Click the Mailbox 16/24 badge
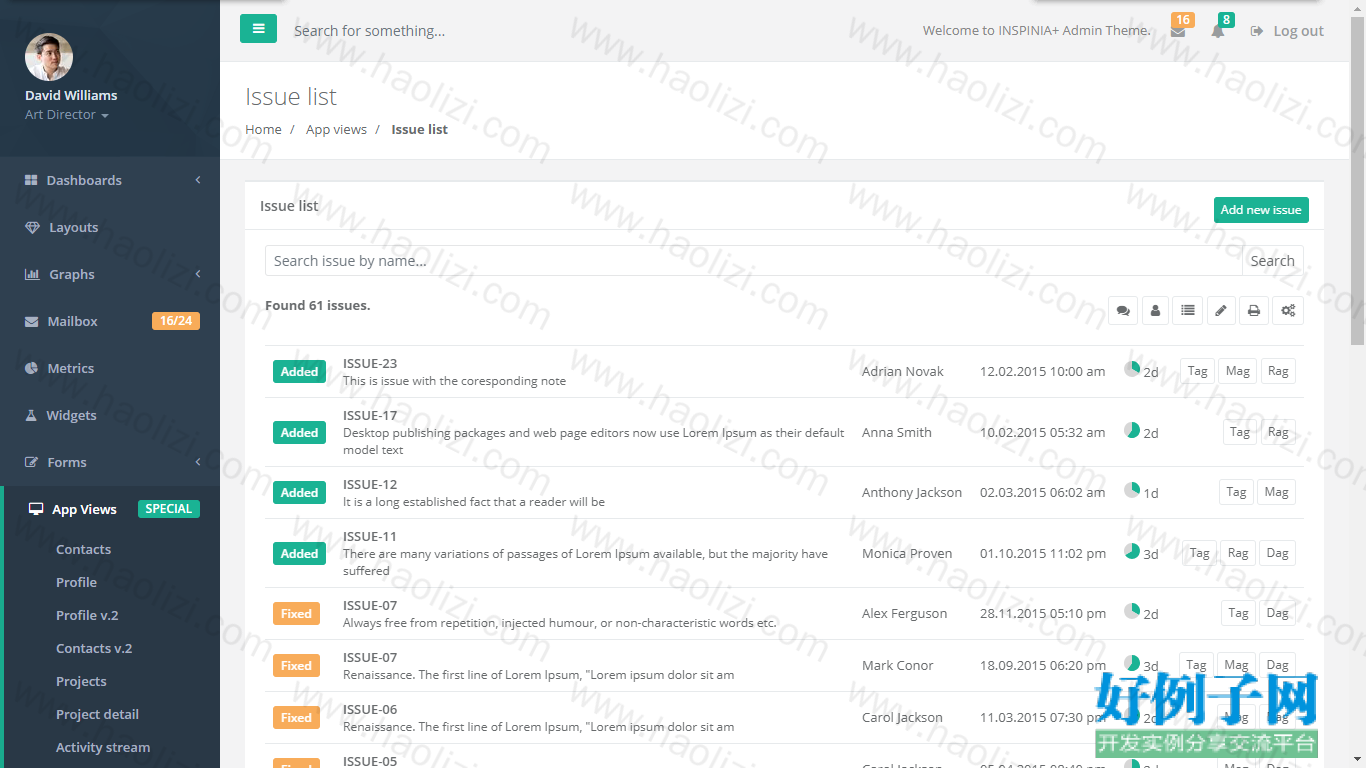 pyautogui.click(x=176, y=321)
